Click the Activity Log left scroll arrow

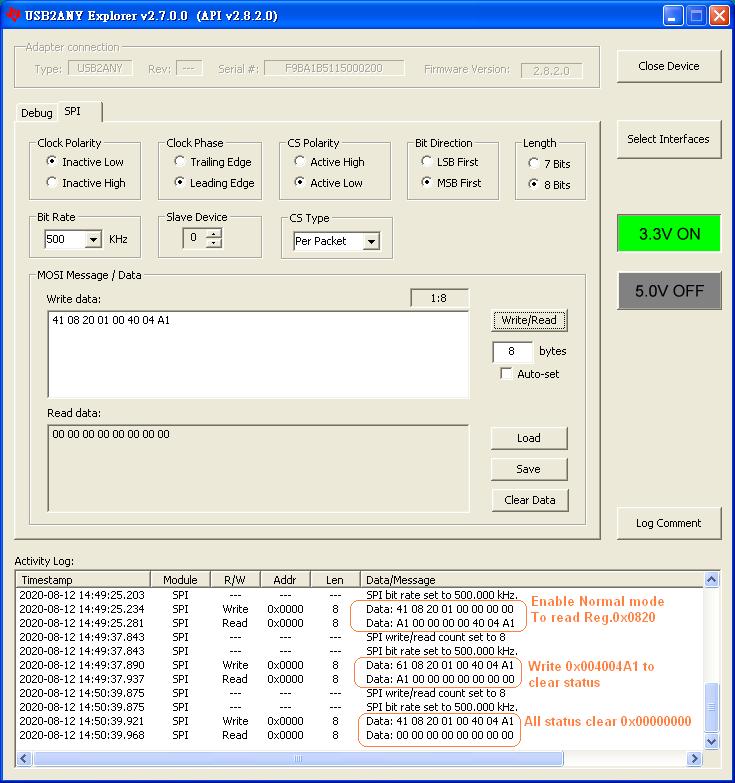click(x=23, y=759)
